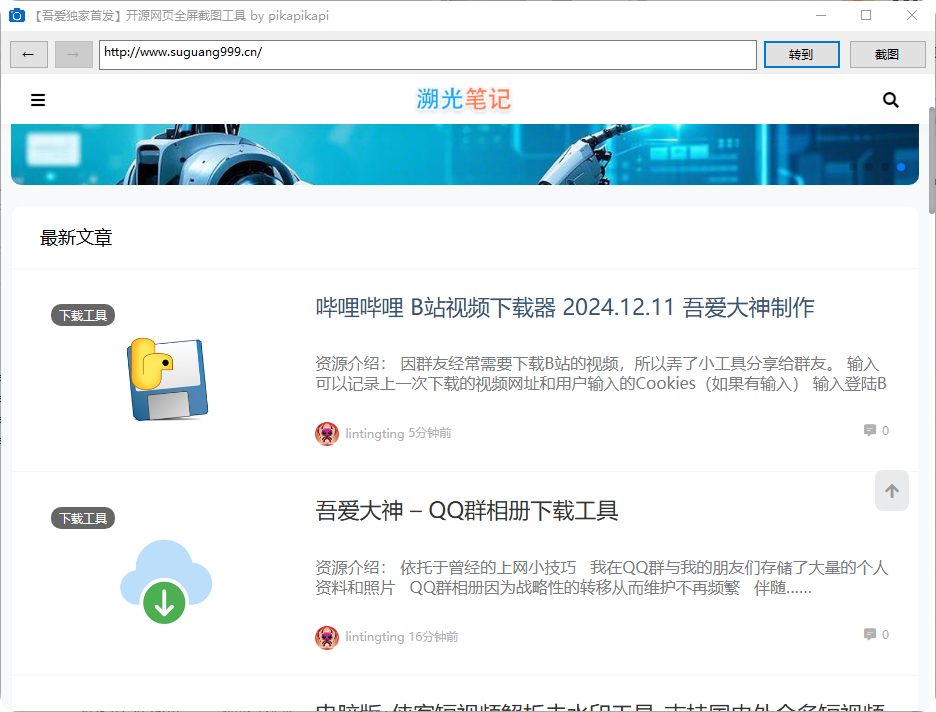Click author avatar beside 16分钟前
This screenshot has height=712, width=936.
[327, 637]
